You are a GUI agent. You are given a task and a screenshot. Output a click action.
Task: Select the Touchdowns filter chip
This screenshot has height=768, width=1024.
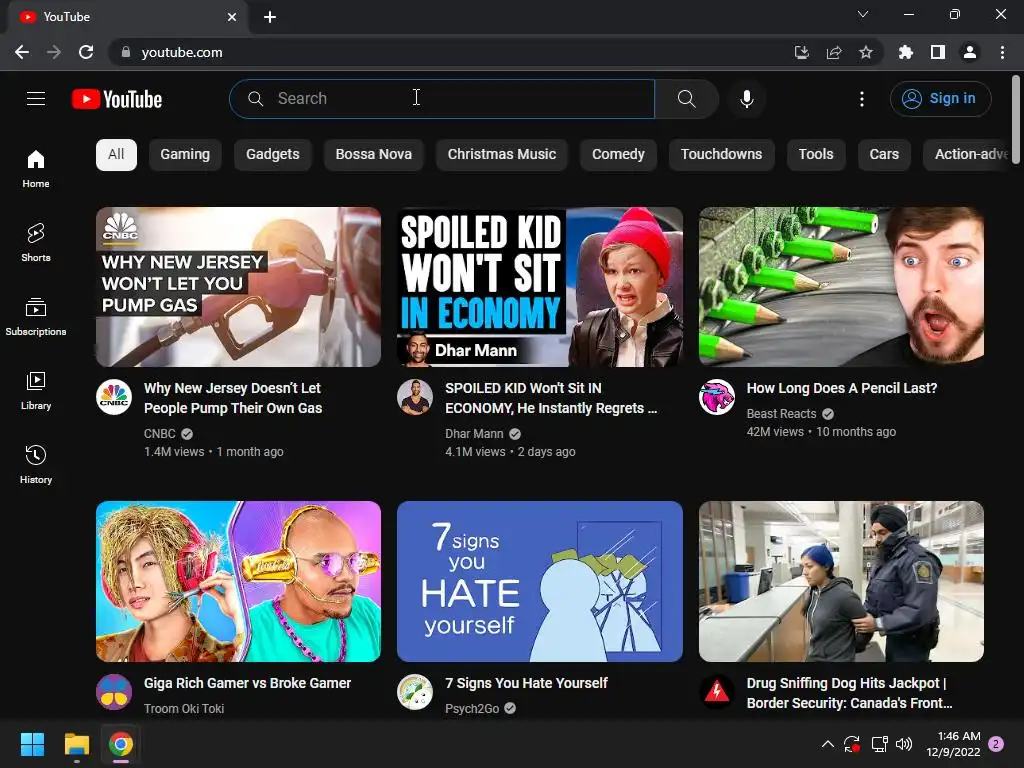721,155
